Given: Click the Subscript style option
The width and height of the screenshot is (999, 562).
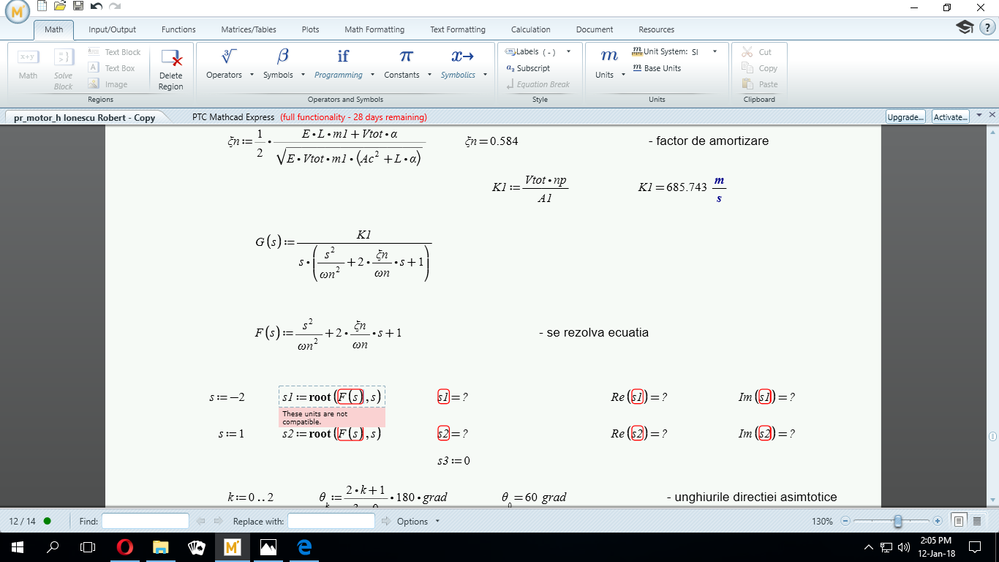Looking at the screenshot, I should click(x=529, y=68).
